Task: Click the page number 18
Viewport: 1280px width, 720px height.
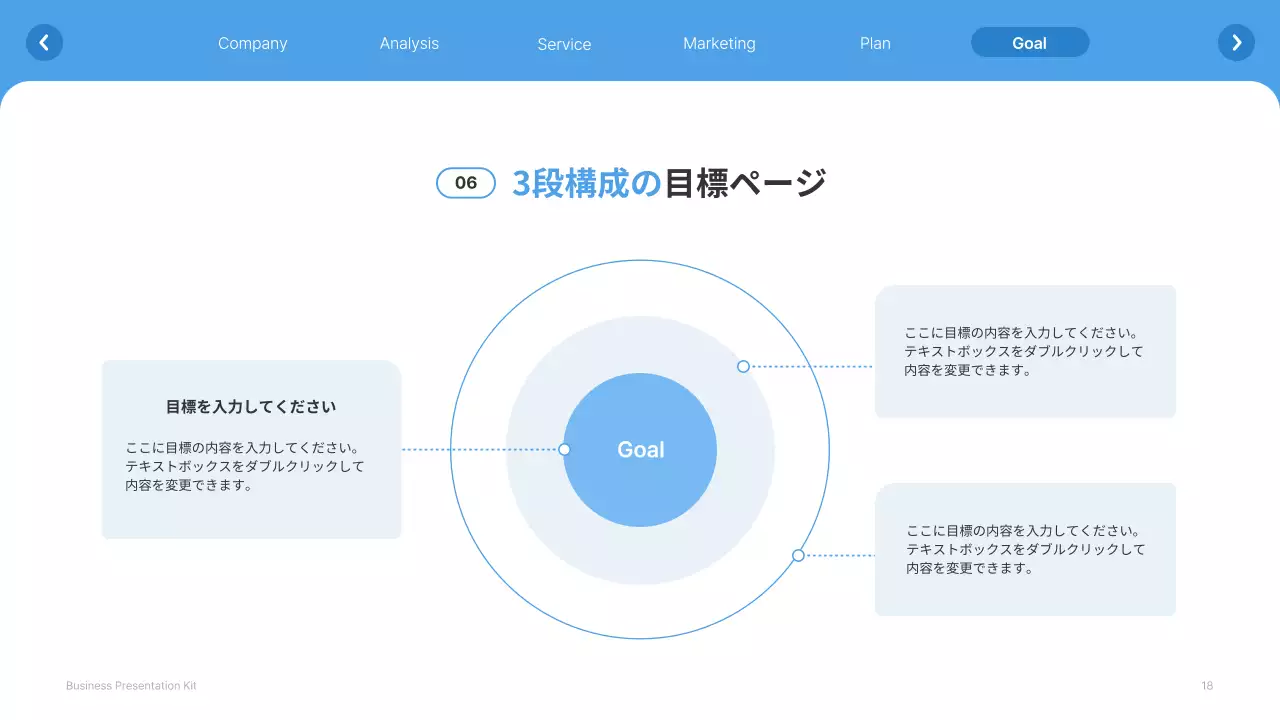Action: pyautogui.click(x=1206, y=685)
